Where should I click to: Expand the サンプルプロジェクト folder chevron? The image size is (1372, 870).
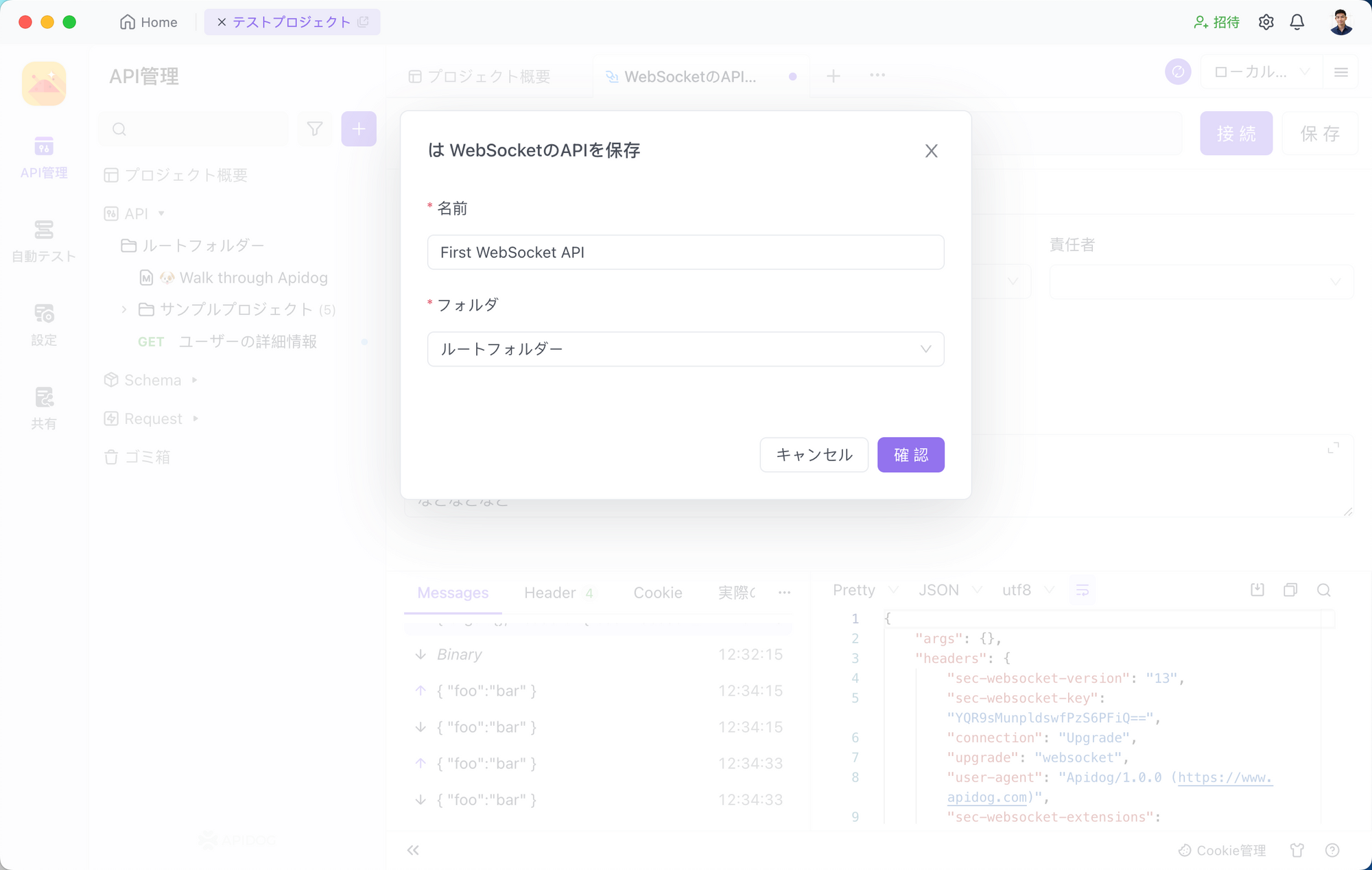(124, 309)
